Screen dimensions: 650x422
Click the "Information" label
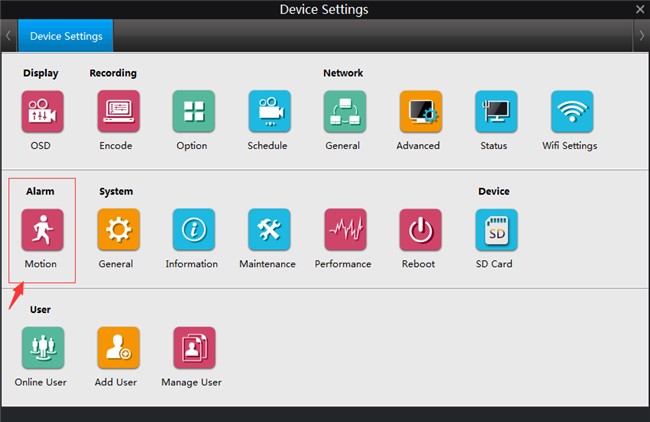tap(192, 264)
